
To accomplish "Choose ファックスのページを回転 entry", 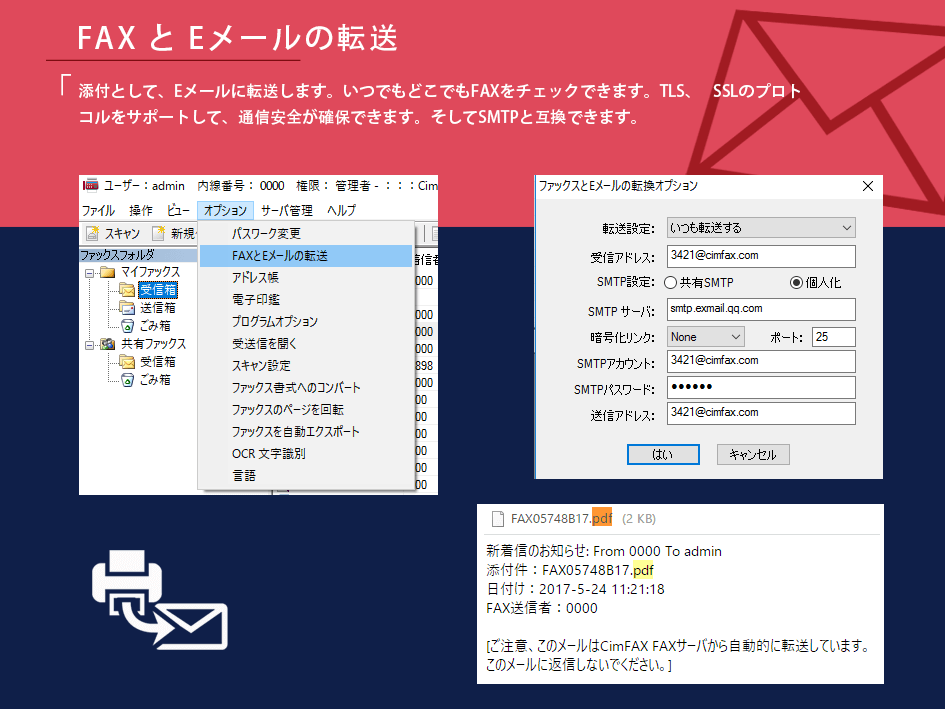I will [x=306, y=410].
